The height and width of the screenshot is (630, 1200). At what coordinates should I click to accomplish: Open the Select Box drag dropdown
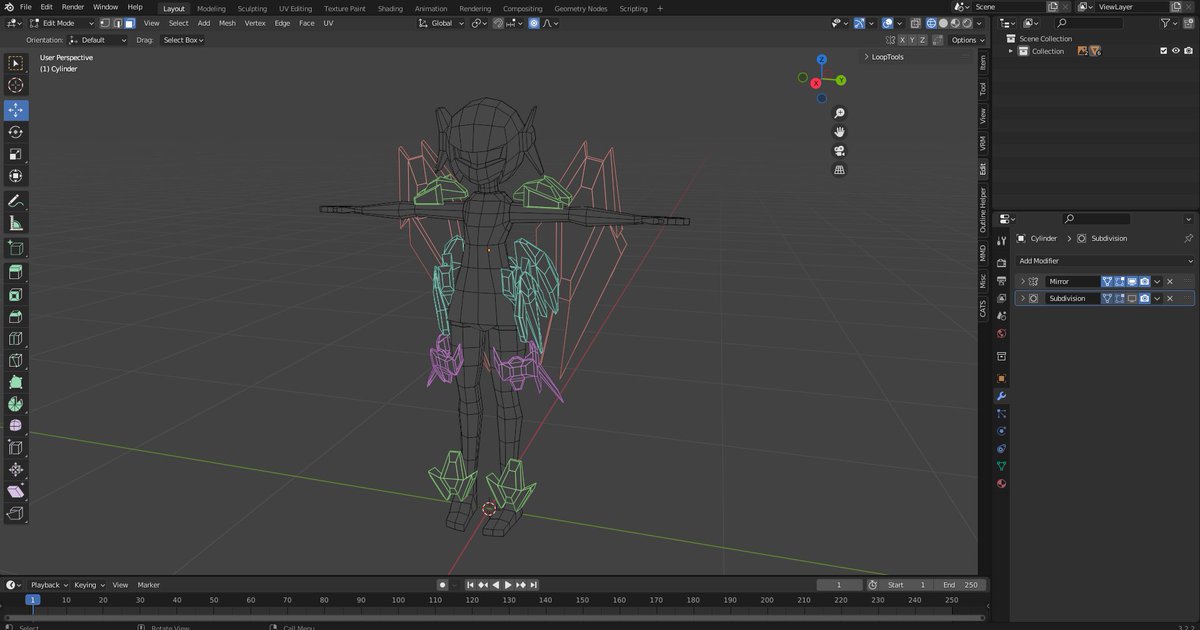click(183, 40)
